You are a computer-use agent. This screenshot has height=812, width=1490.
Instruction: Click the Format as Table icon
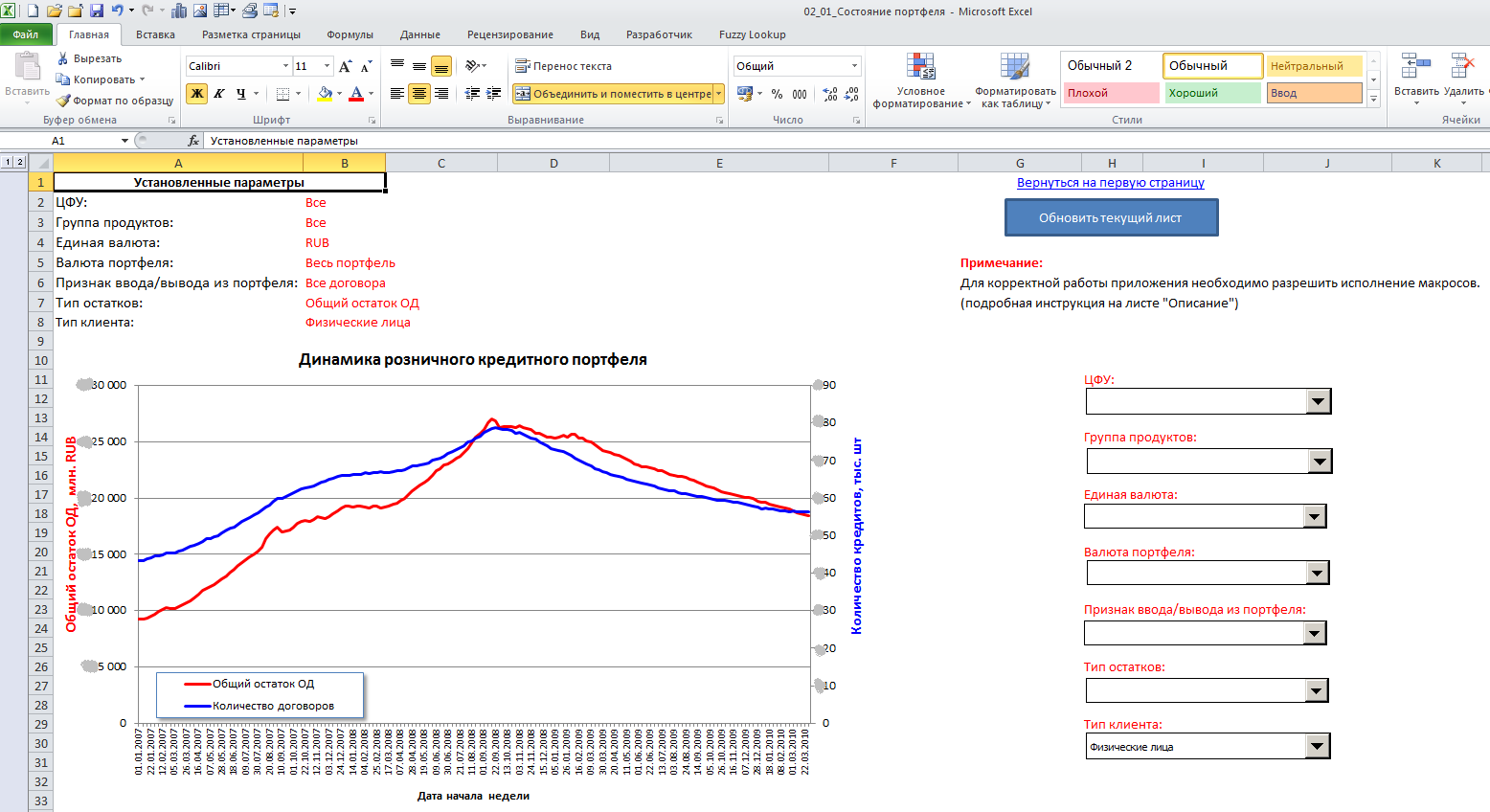click(x=1014, y=67)
